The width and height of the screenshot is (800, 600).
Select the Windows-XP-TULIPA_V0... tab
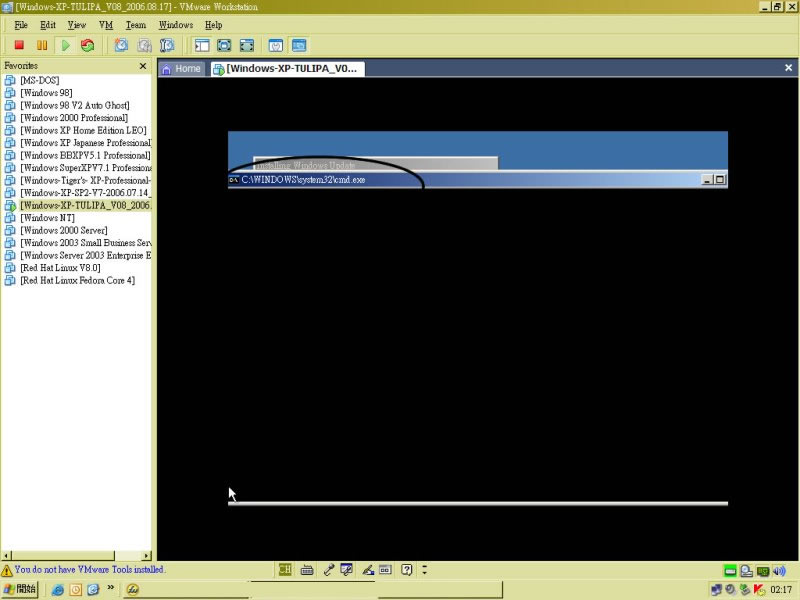(287, 69)
